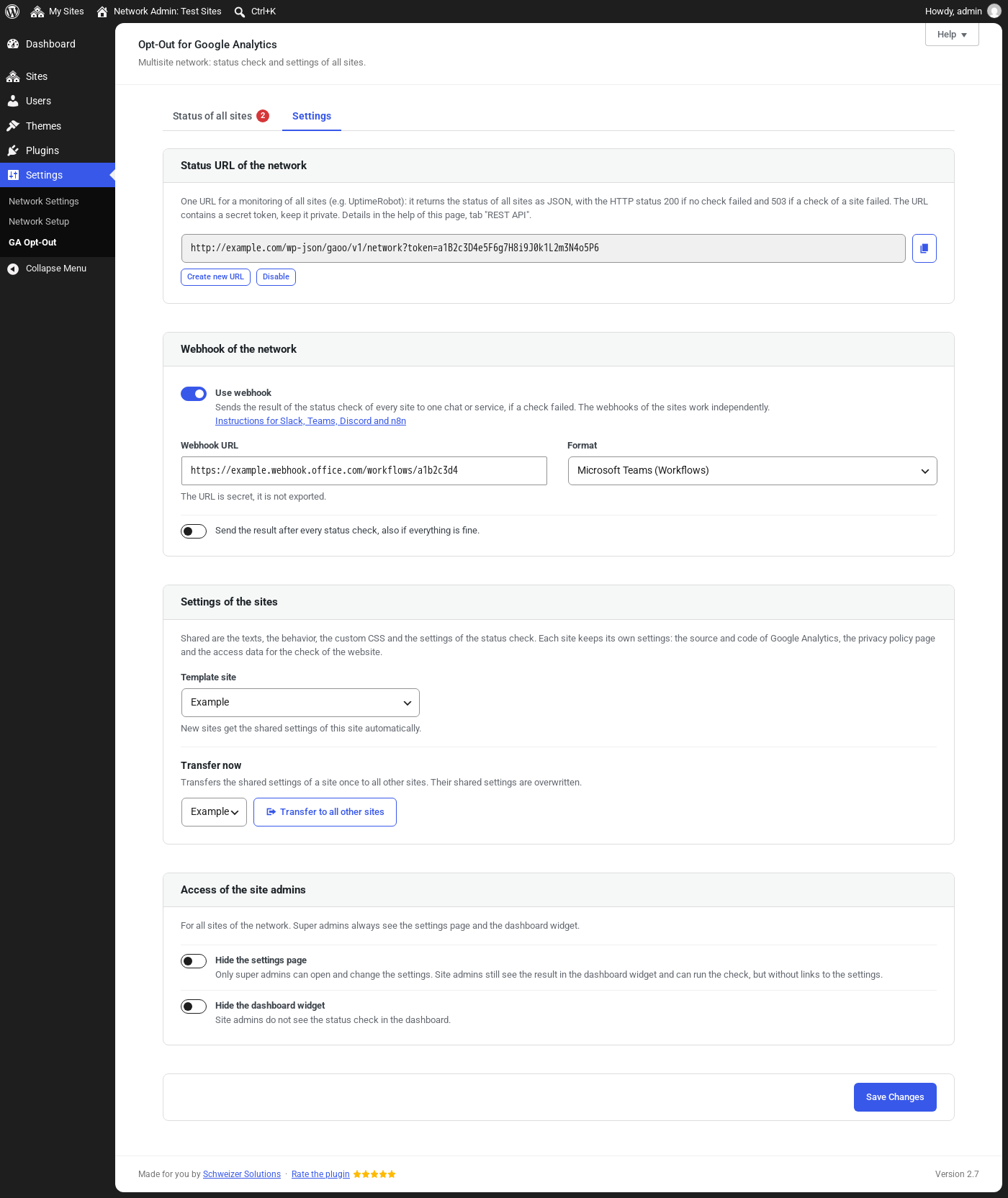1008x1198 pixels.
Task: Click the Webhook URL input field
Action: click(x=364, y=471)
